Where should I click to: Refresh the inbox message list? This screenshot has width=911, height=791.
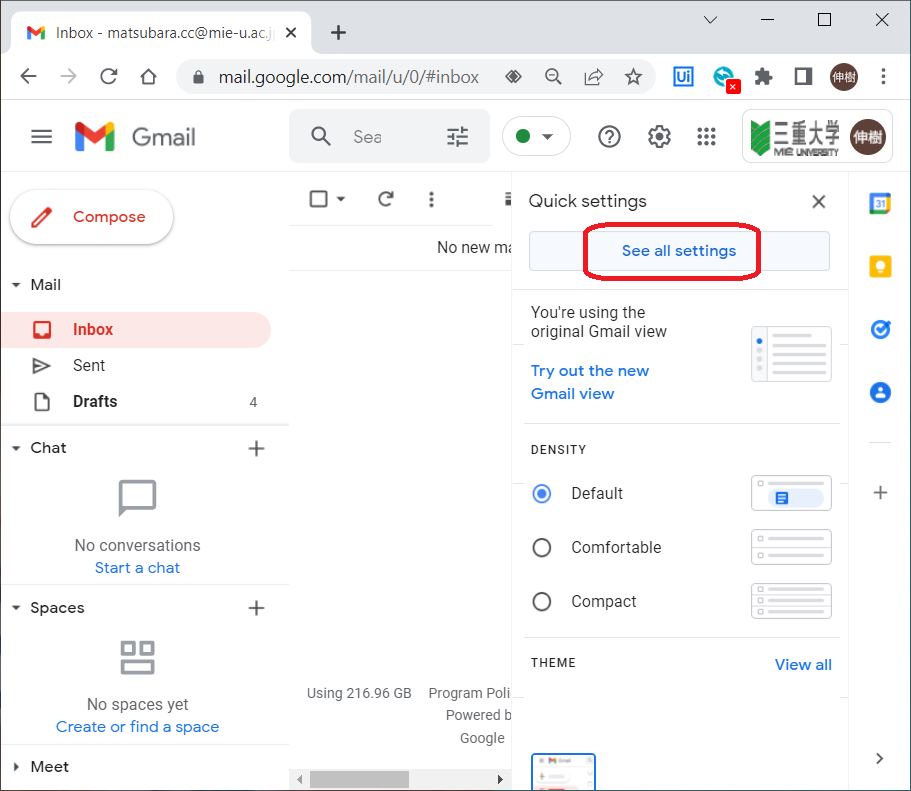click(x=386, y=199)
